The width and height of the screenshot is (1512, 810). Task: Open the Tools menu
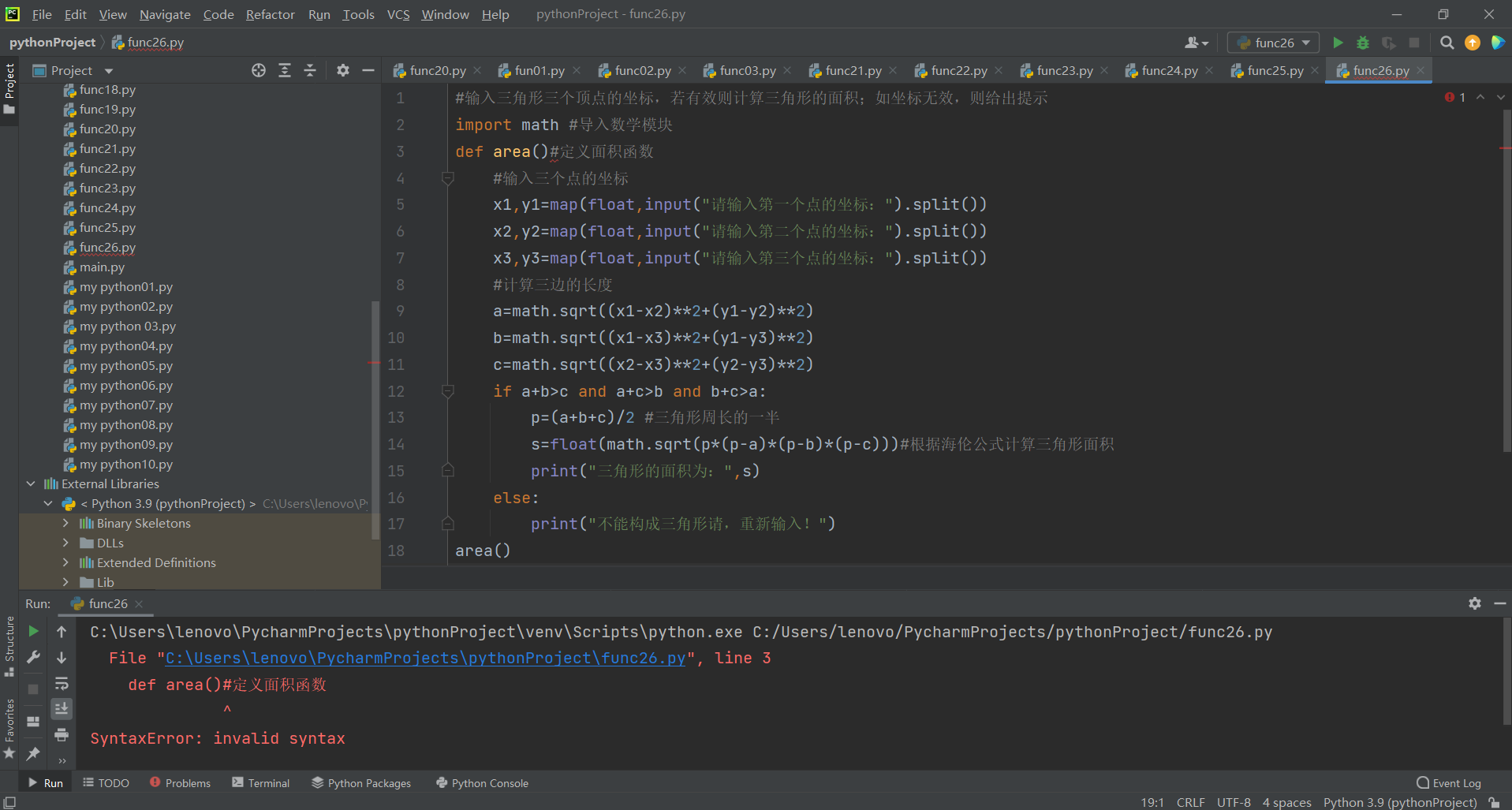point(358,14)
